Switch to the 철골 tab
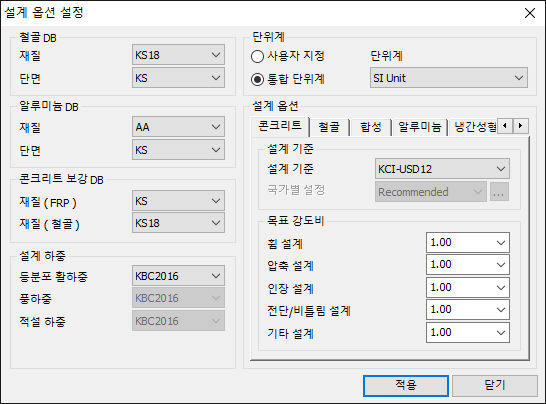 [x=329, y=127]
